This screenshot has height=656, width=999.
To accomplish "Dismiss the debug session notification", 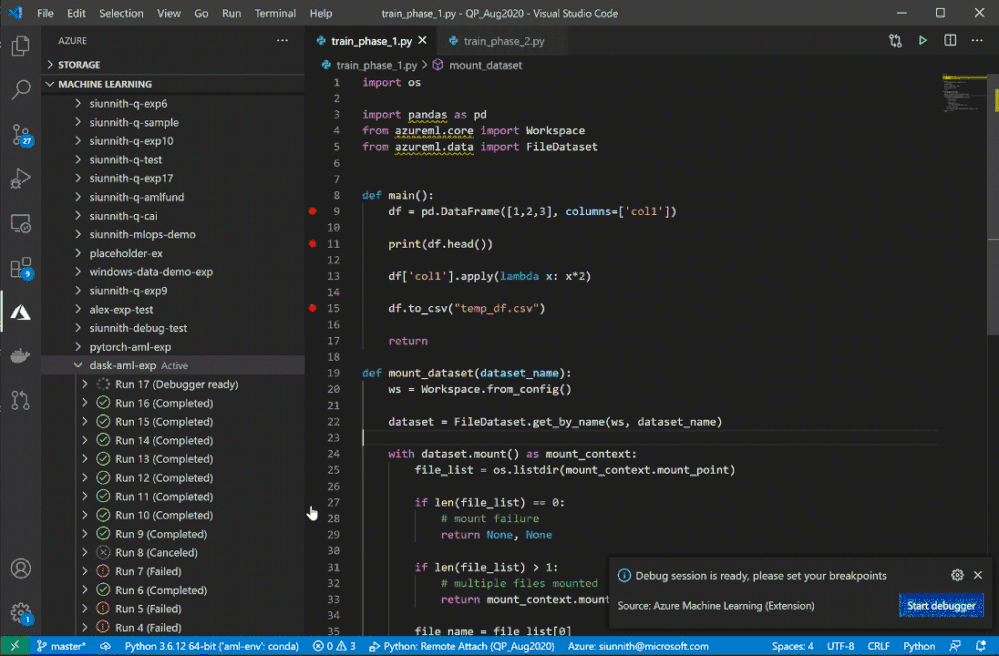I will tap(978, 575).
